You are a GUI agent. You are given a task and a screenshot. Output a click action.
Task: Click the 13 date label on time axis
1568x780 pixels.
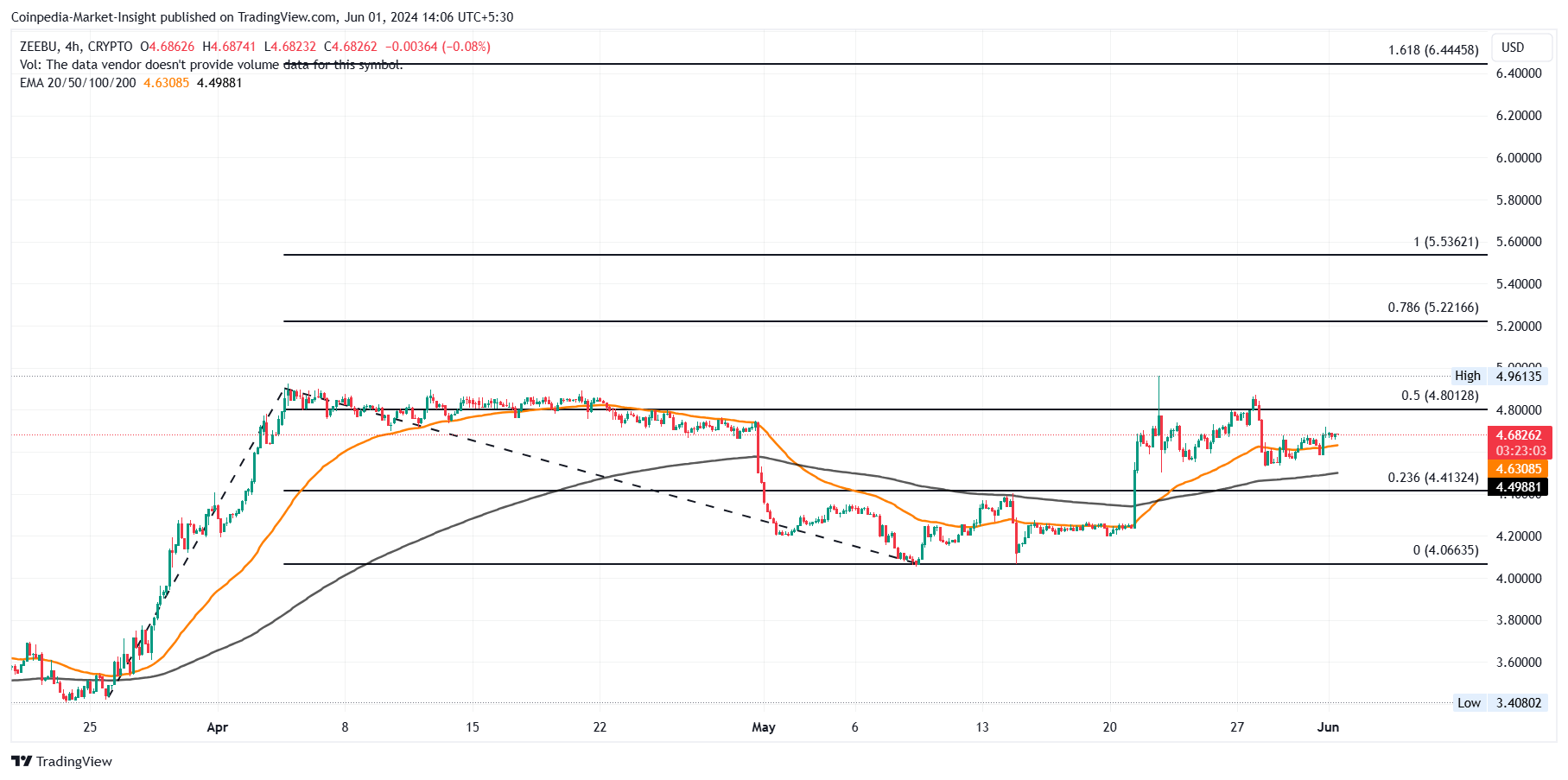[982, 727]
